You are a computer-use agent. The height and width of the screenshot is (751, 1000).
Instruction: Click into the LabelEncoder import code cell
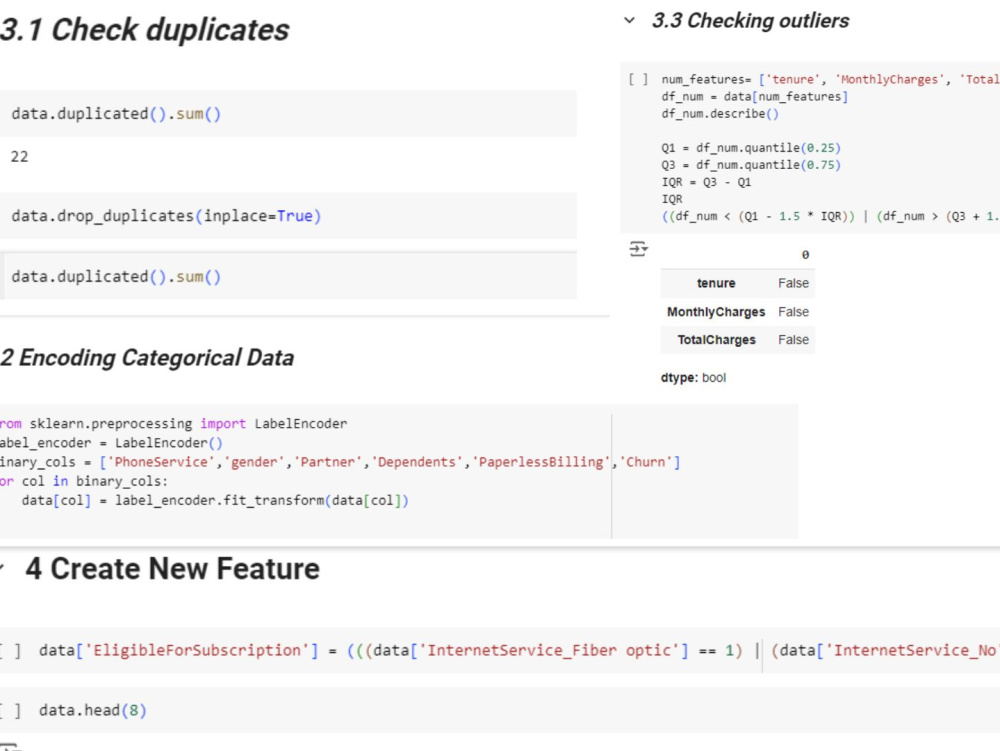point(399,472)
